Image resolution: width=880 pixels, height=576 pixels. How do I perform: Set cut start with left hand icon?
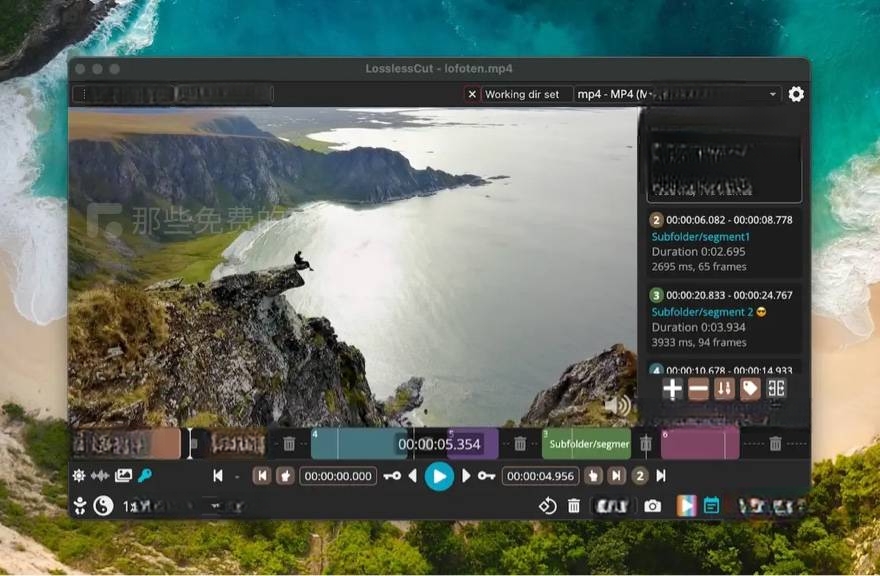[x=285, y=476]
